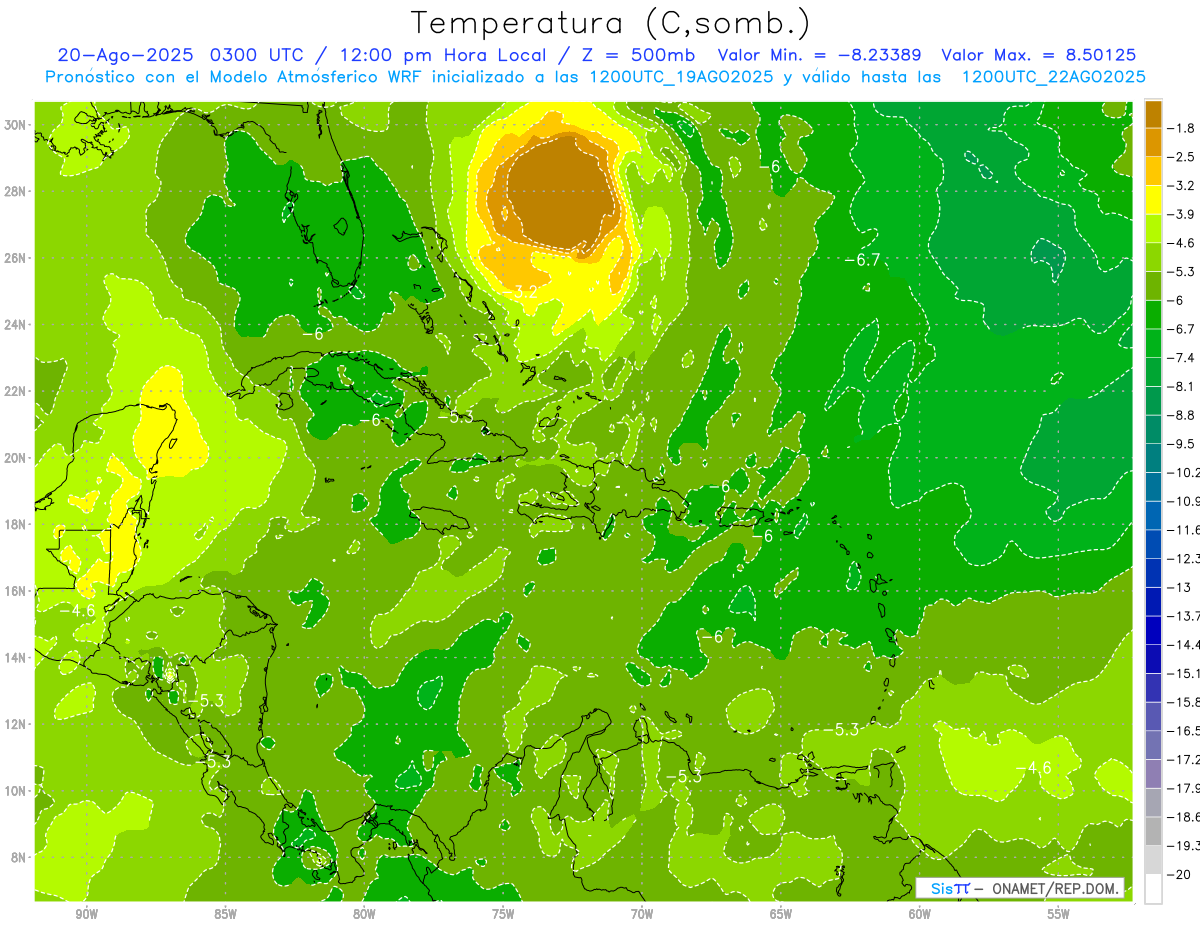Click the 'Z = 500mb' level text
The image size is (1200, 927).
coord(640,55)
